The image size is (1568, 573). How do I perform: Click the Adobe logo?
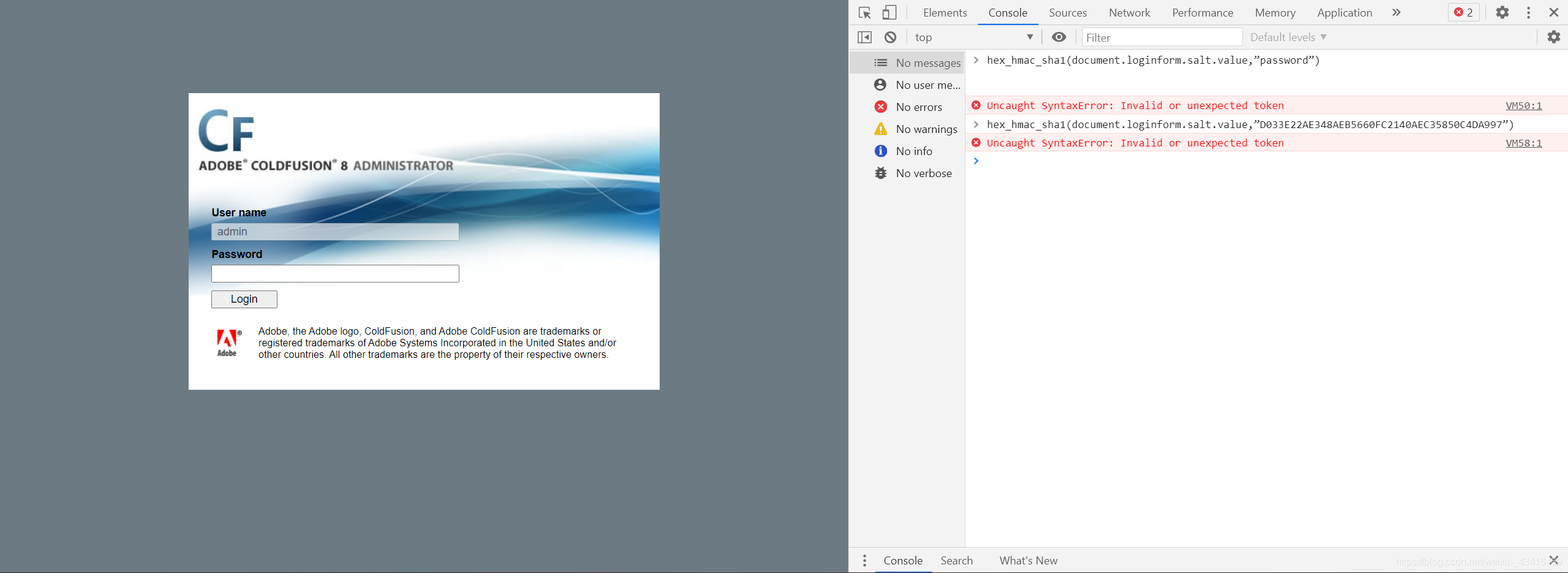point(228,343)
